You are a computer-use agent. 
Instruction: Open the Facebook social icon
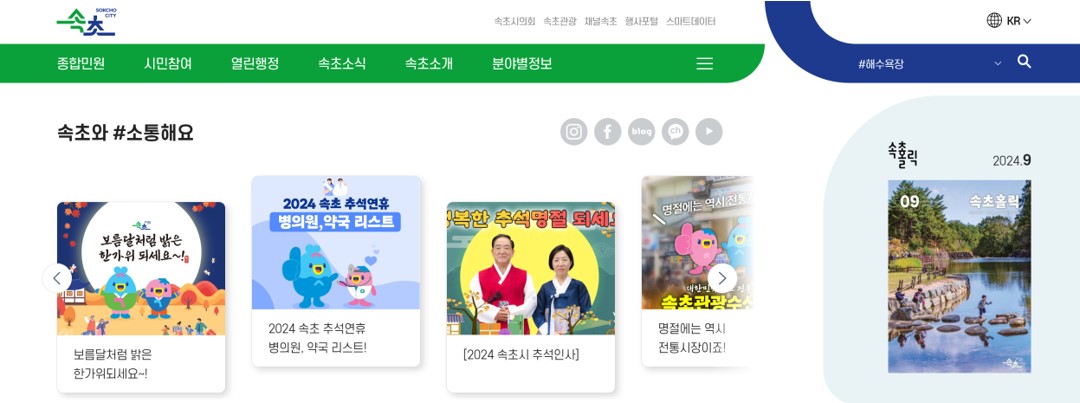pyautogui.click(x=608, y=132)
